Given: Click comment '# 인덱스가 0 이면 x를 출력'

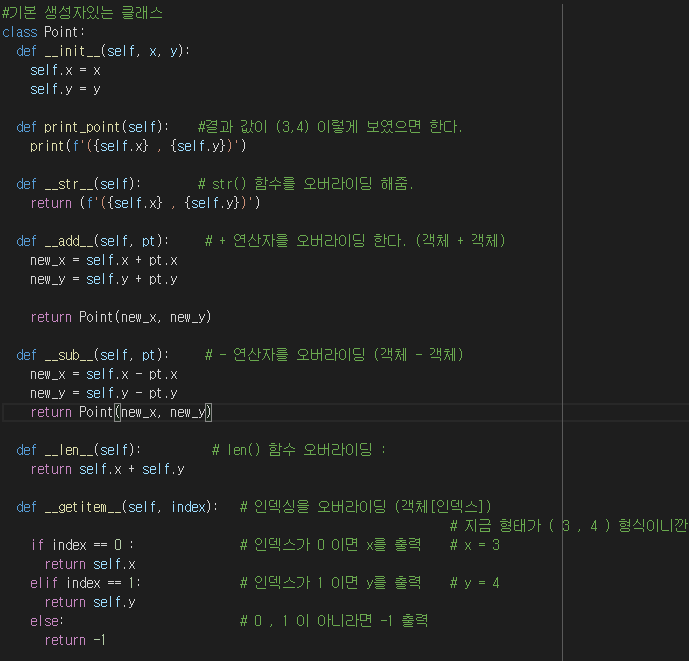Looking at the screenshot, I should 330,545.
